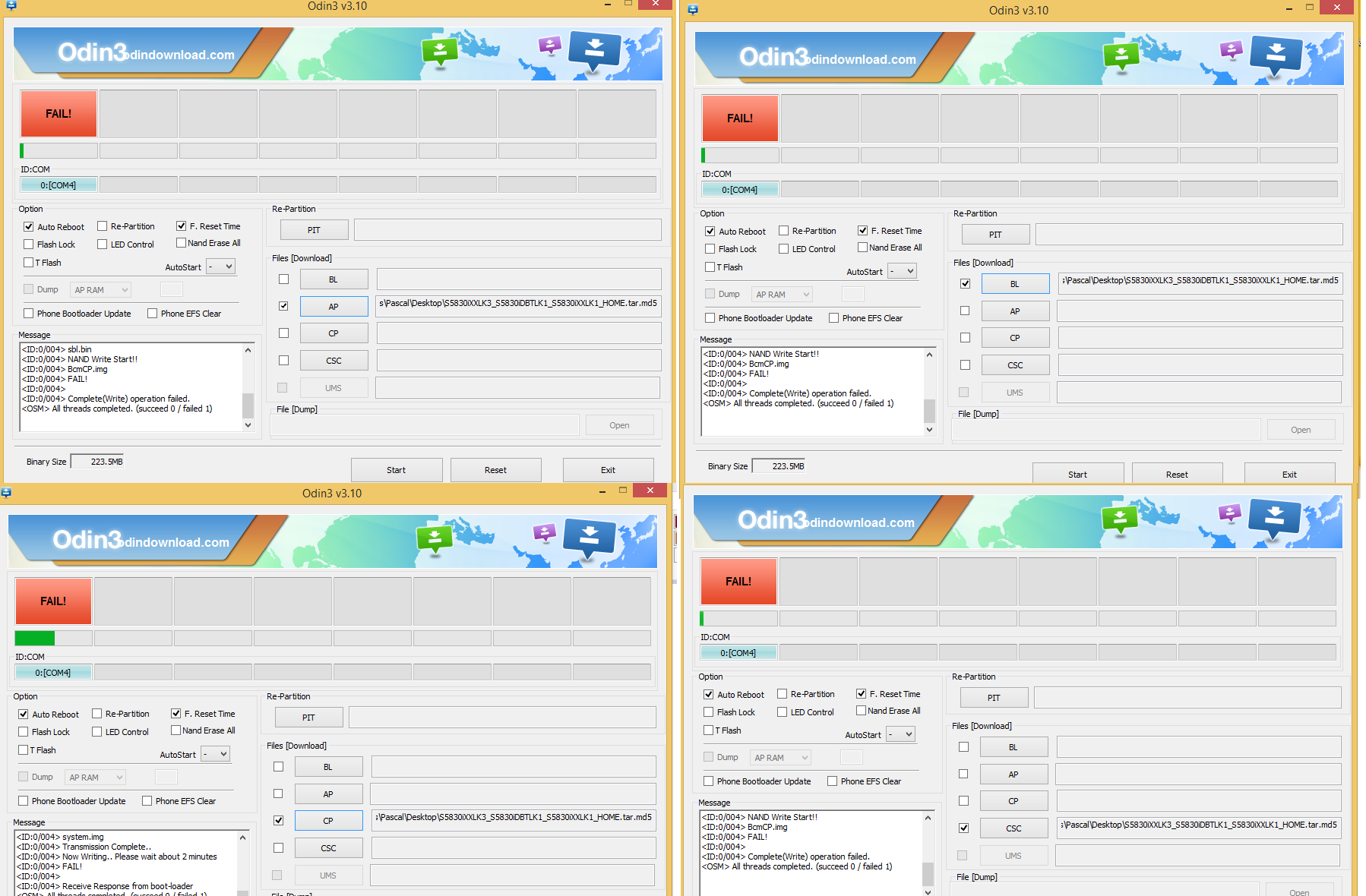This screenshot has height=896, width=1366.
Task: Click the AP file button in the bottom-right window
Action: coord(1014,775)
